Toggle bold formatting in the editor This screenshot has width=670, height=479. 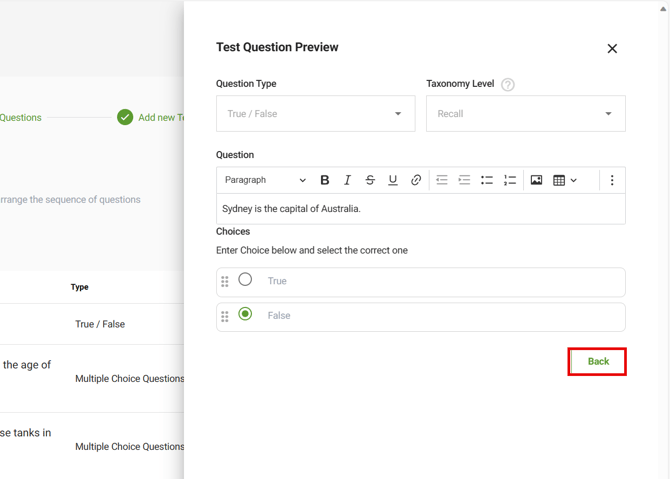point(325,180)
